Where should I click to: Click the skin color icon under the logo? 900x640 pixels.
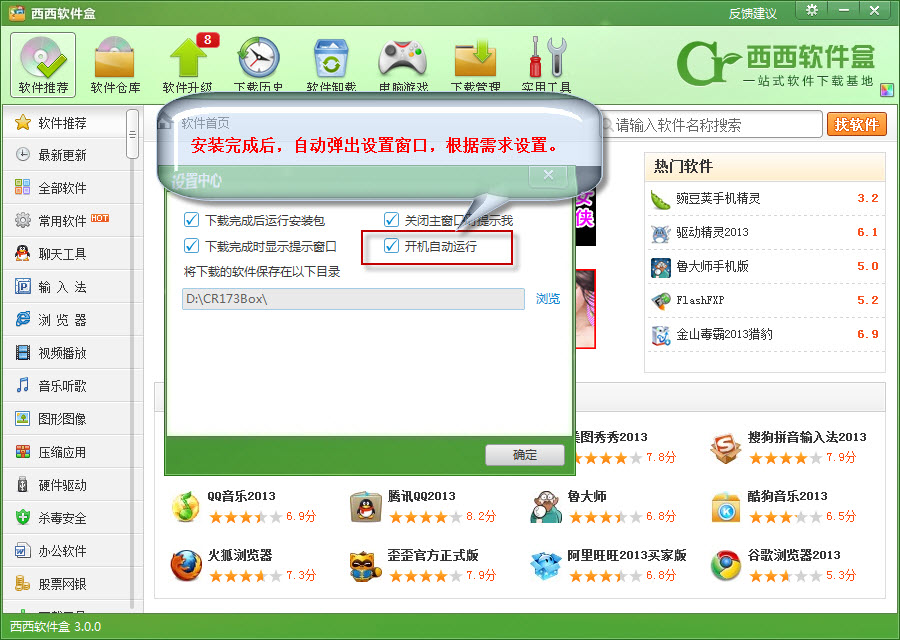click(887, 90)
